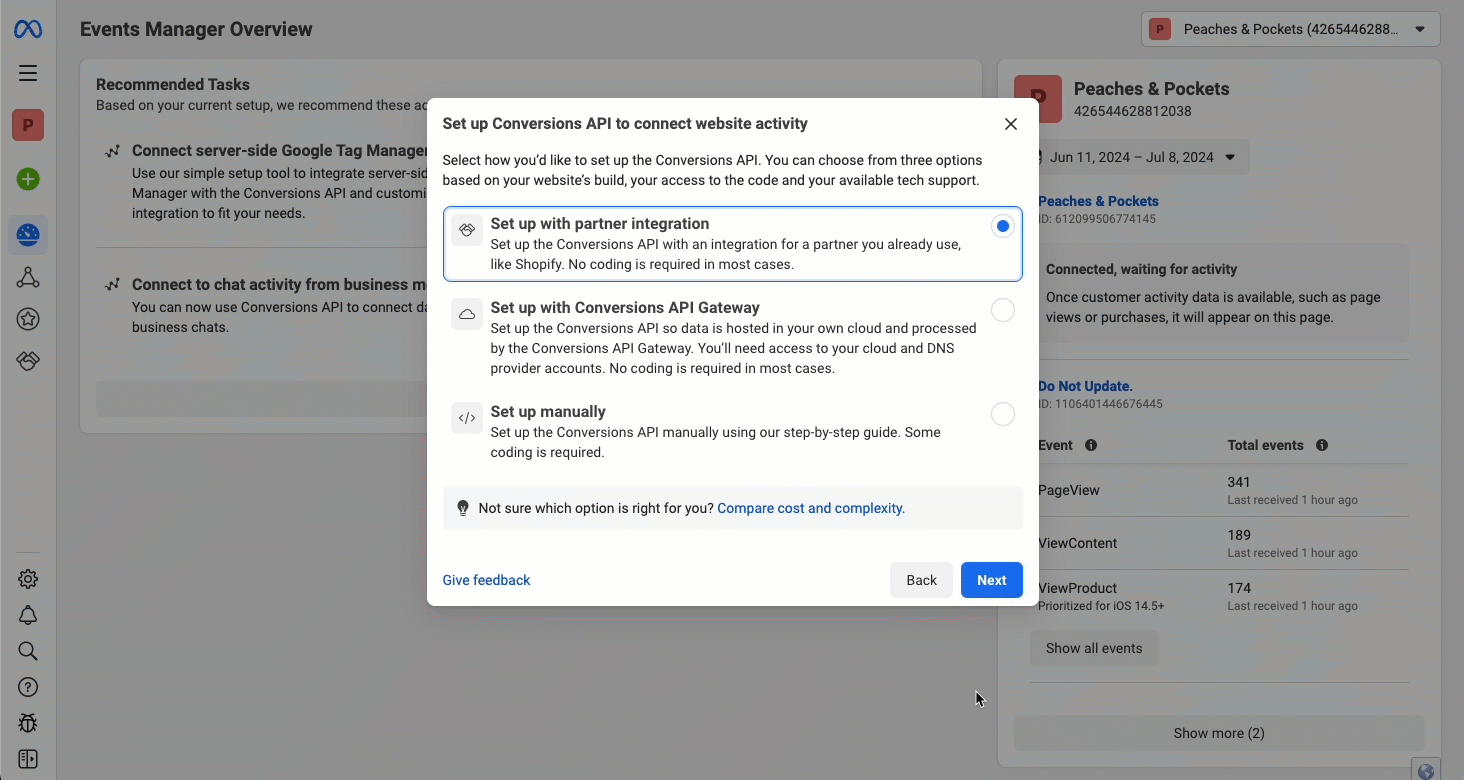Click the bug report icon
The height and width of the screenshot is (780, 1464).
click(x=28, y=723)
